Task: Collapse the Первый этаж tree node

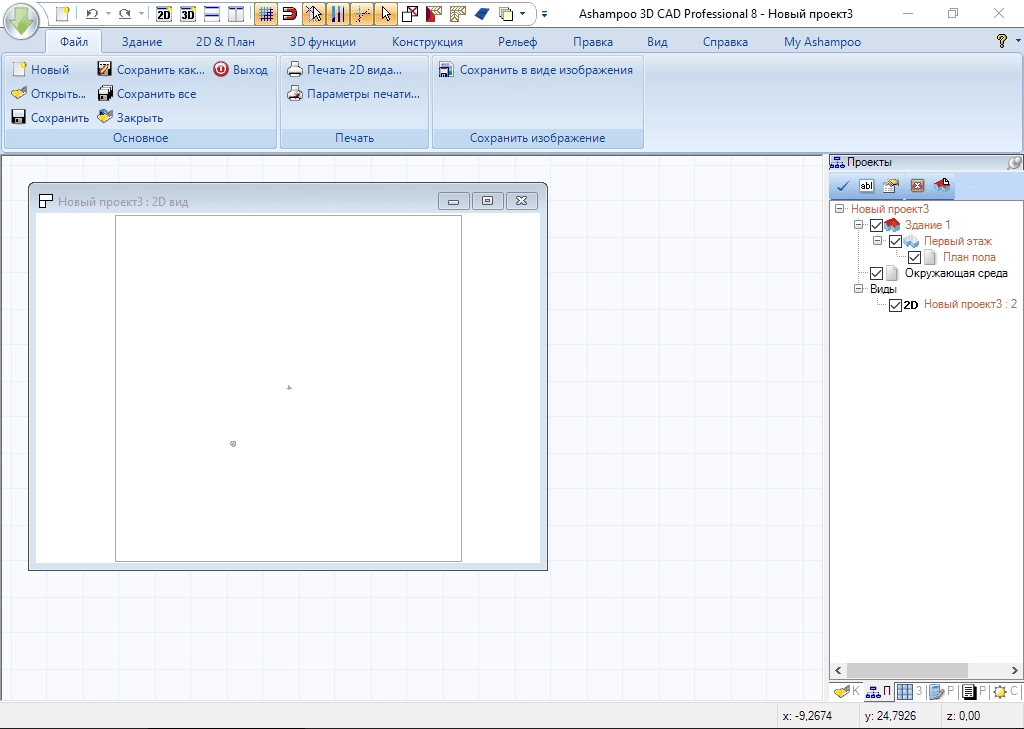Action: pyautogui.click(x=878, y=241)
